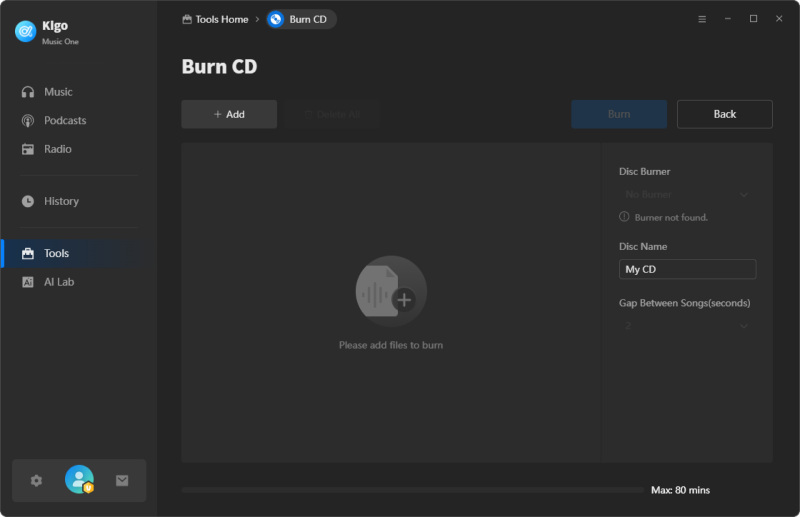Open the hamburger menu in title bar
800x517 pixels.
point(702,19)
